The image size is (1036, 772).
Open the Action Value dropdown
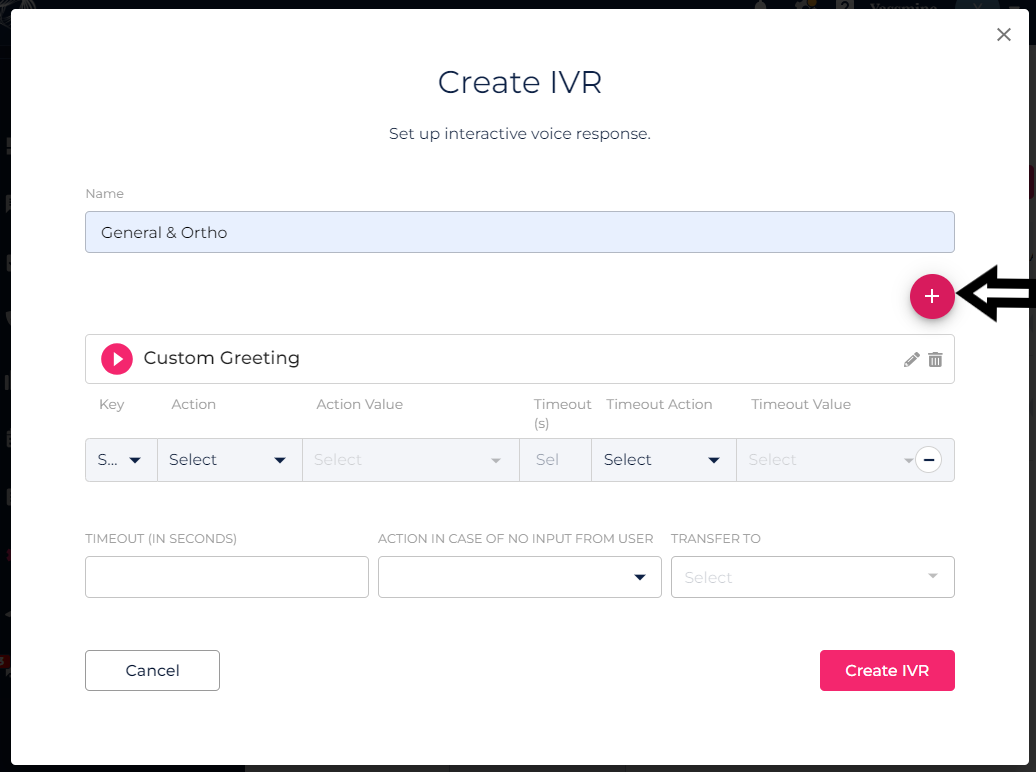410,460
